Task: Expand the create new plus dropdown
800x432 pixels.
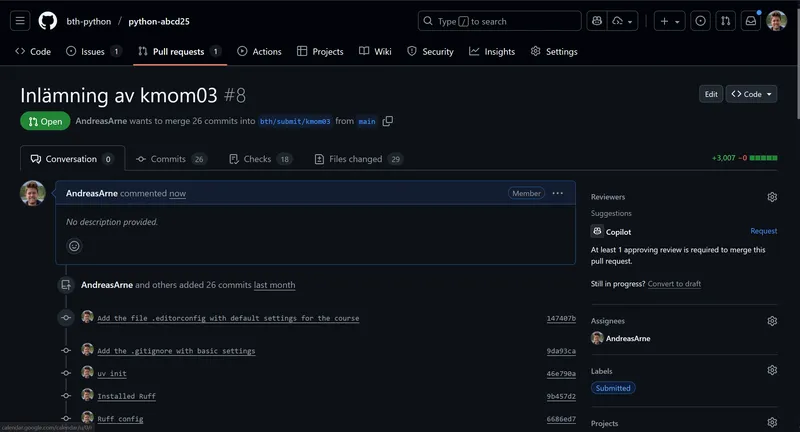Action: [x=669, y=21]
